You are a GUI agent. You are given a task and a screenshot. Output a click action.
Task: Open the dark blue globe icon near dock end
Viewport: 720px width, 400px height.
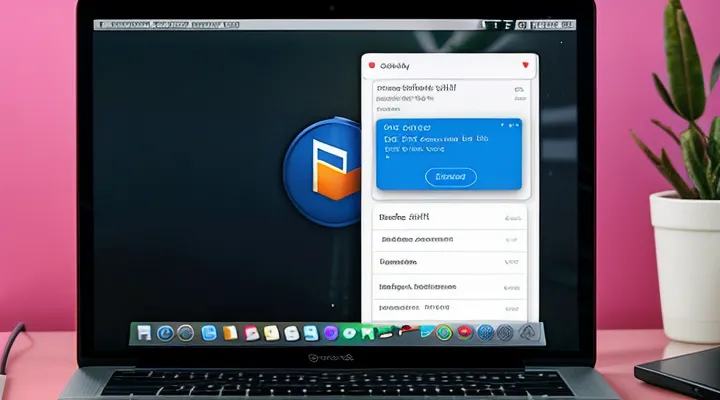[x=485, y=333]
